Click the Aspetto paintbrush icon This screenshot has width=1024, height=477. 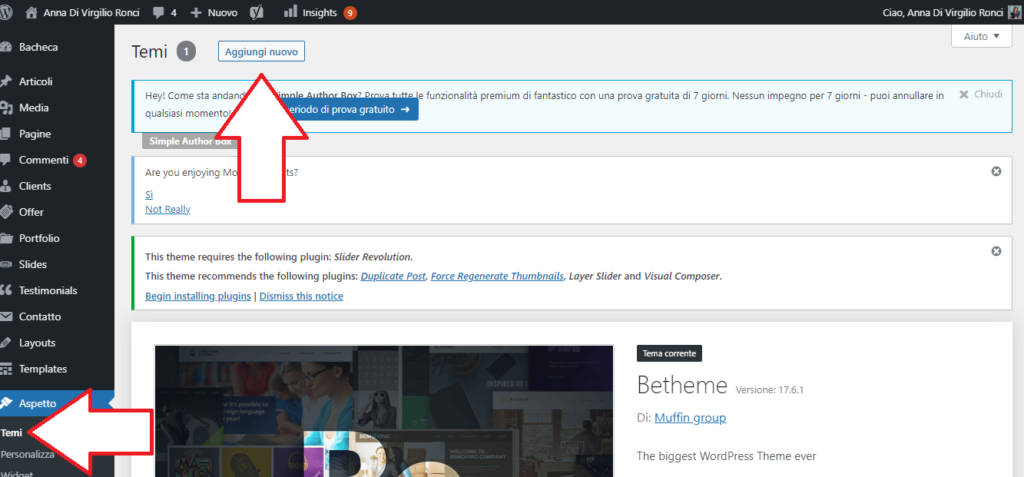coord(6,403)
